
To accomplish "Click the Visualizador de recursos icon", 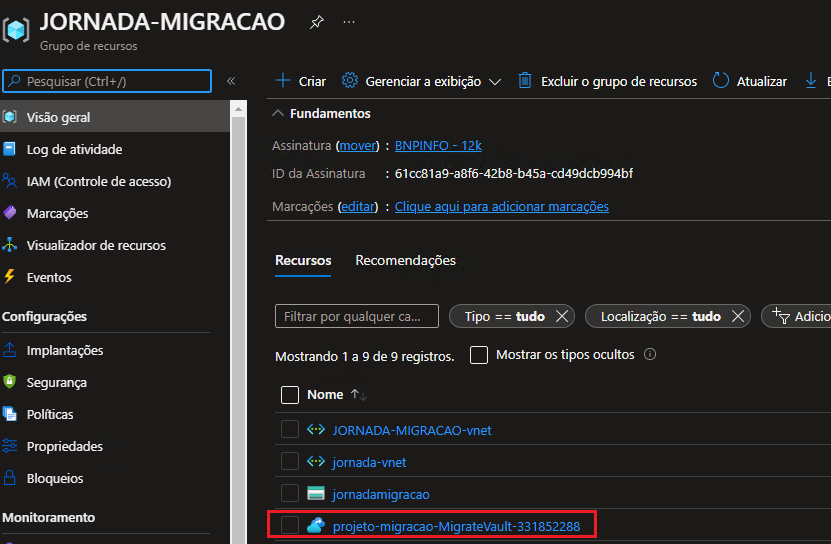I will (10, 245).
